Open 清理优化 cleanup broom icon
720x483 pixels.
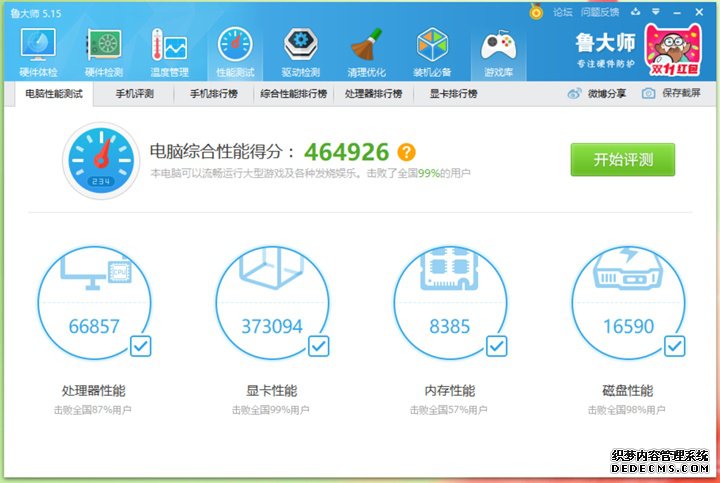click(x=366, y=45)
